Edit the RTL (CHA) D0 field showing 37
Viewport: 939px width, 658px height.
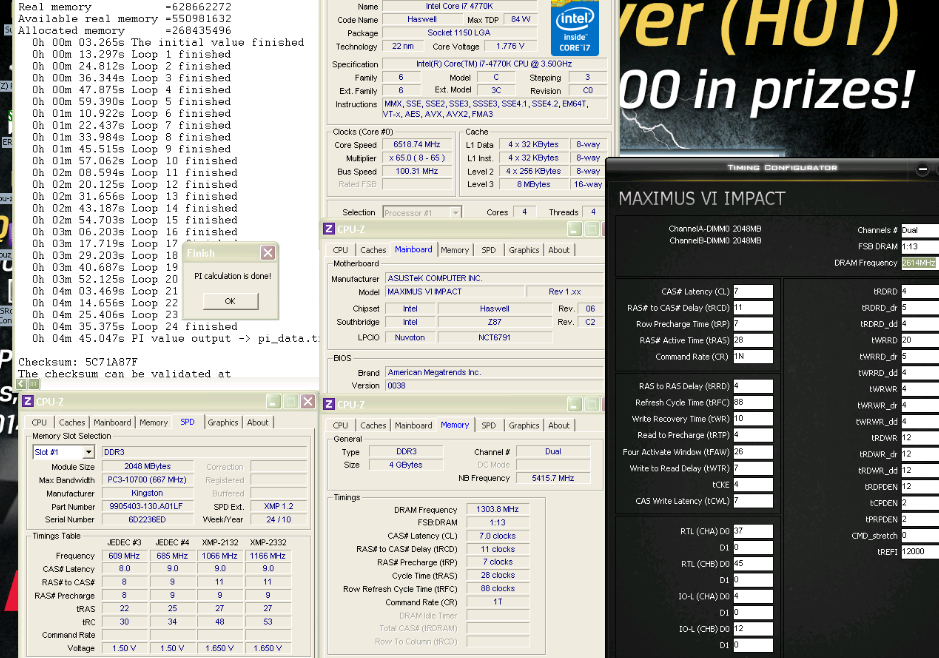pos(753,531)
